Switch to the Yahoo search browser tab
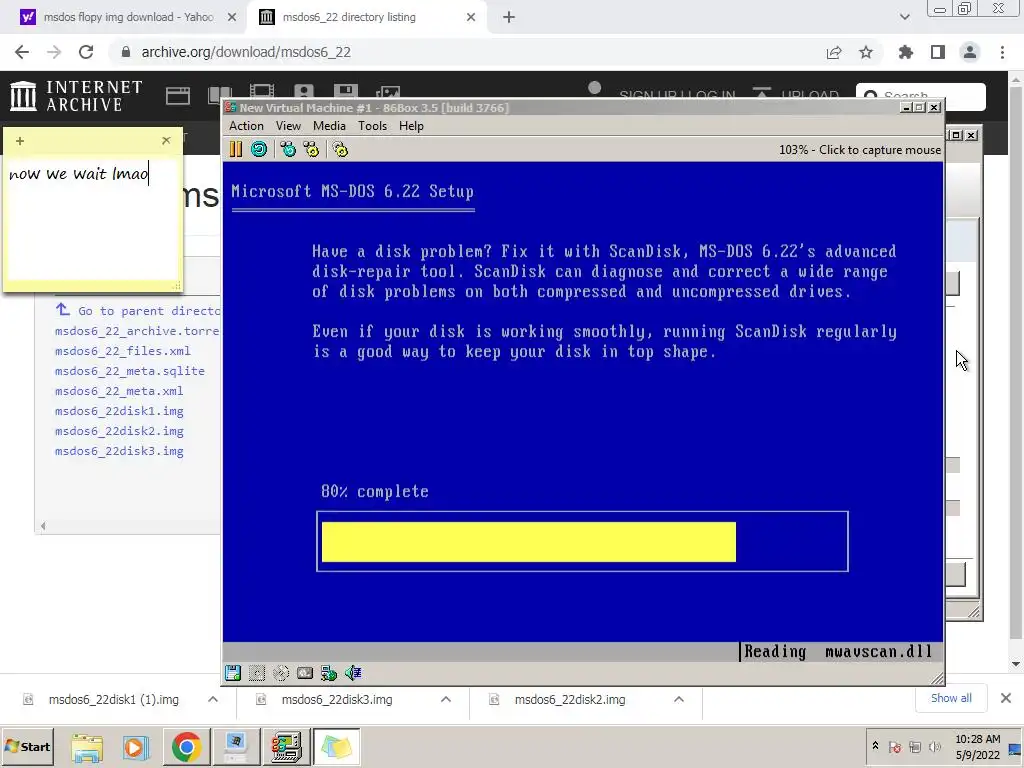 coord(128,17)
